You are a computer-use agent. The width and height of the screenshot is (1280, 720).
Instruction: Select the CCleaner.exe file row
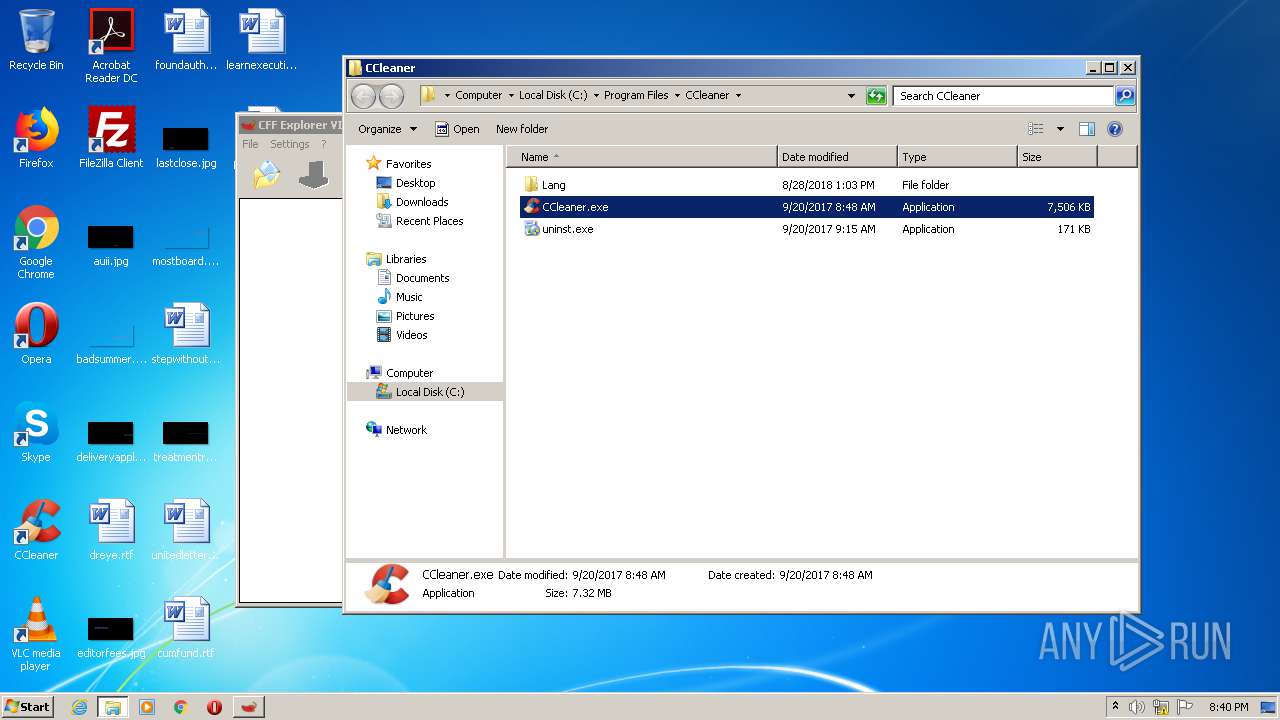[x=806, y=207]
